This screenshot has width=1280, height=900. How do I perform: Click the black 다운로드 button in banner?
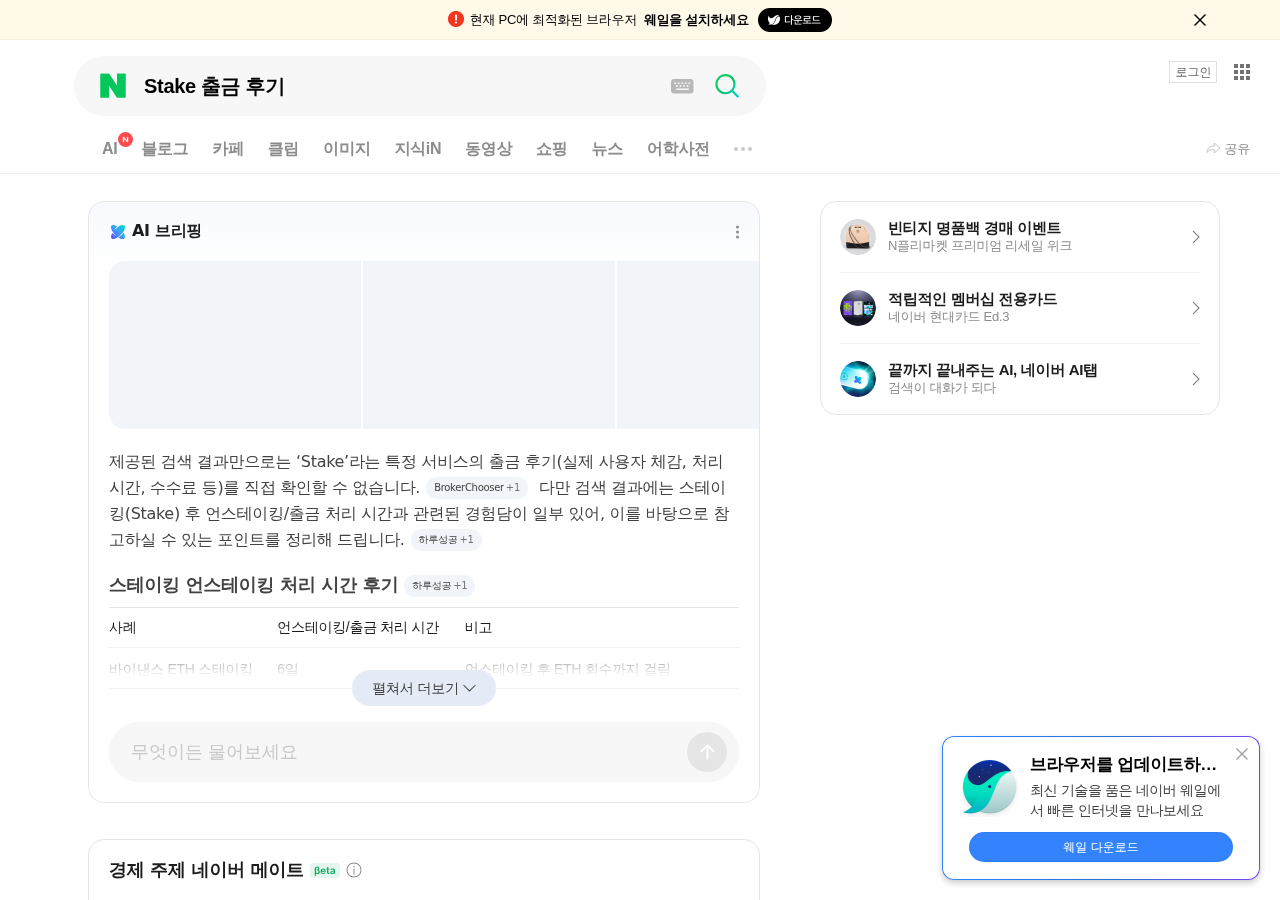coord(795,20)
